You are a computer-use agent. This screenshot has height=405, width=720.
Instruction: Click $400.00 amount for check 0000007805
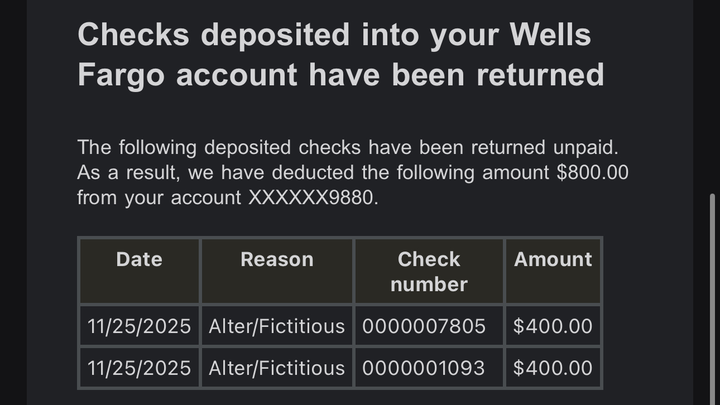(553, 326)
